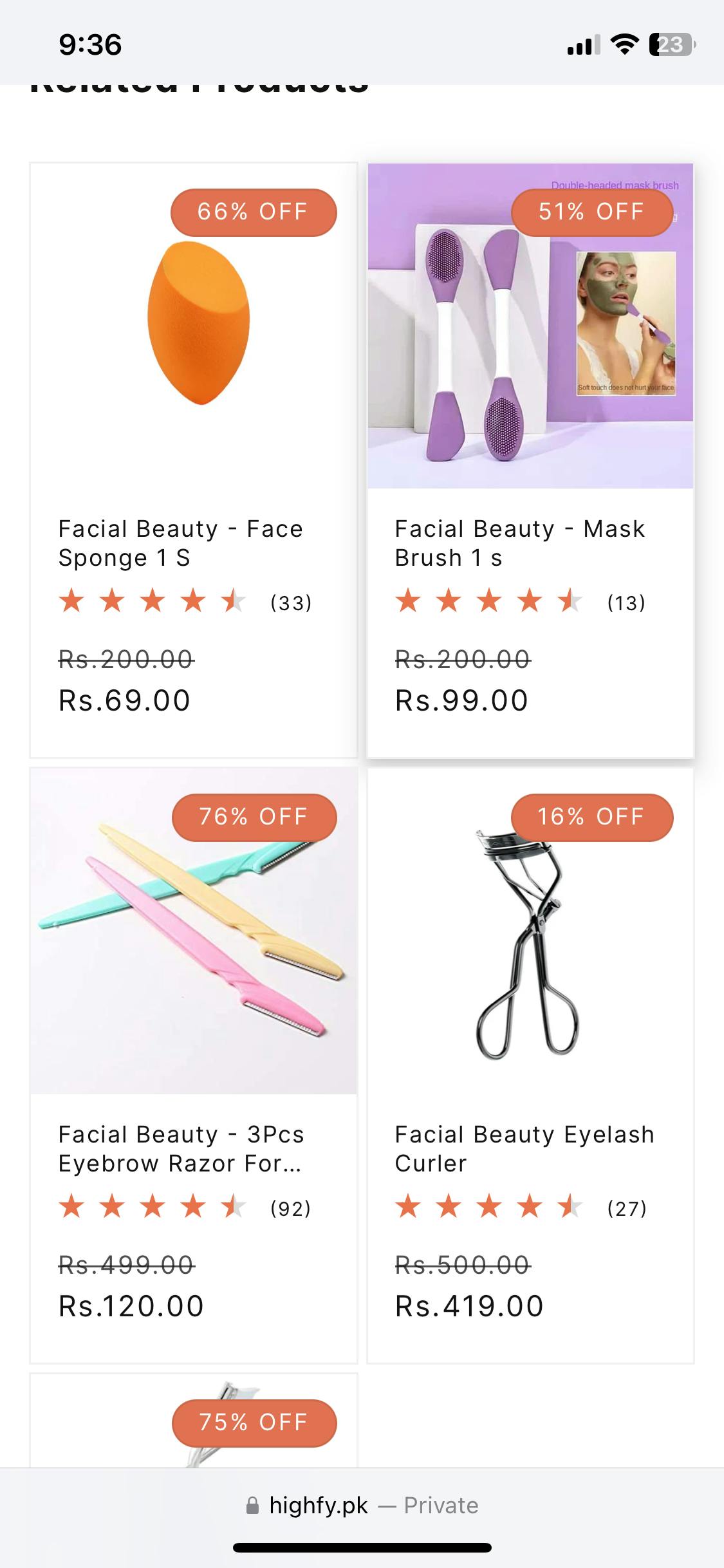This screenshot has width=724, height=1568.
Task: Click star rating of Face Sponge
Action: tap(152, 602)
